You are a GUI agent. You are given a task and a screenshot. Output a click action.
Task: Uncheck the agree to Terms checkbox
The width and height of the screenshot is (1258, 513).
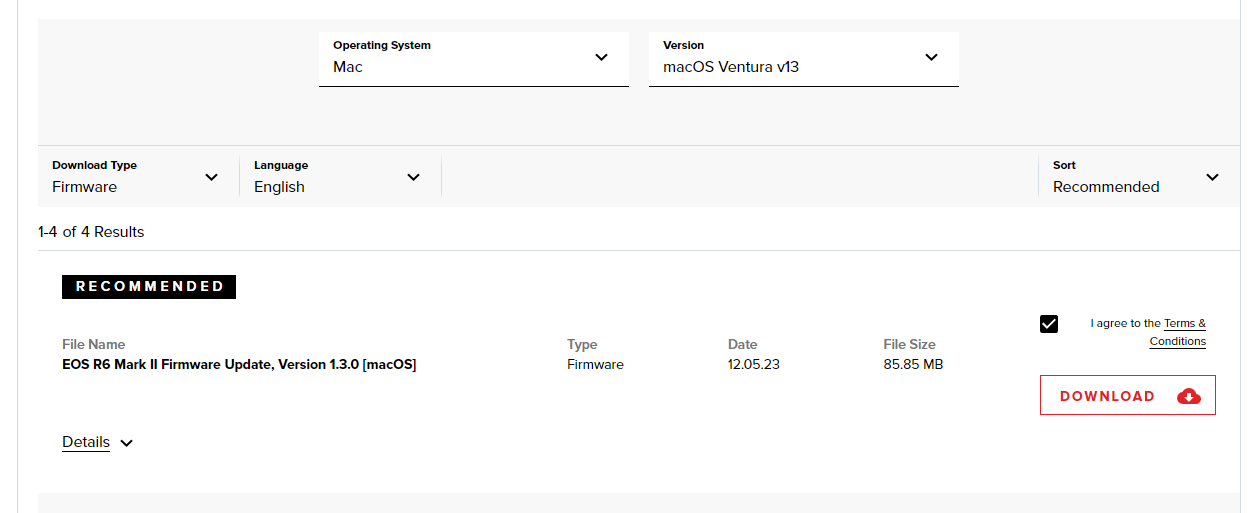click(1049, 324)
